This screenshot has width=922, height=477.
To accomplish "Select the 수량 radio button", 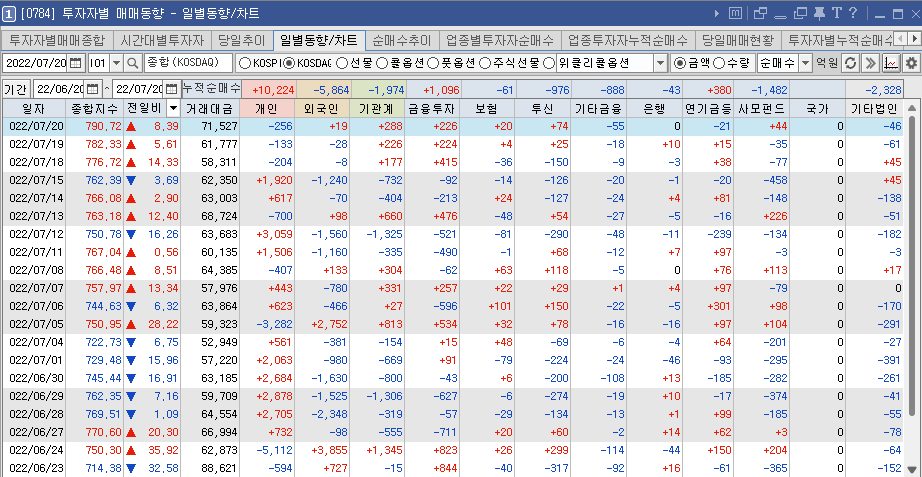I will 718,63.
